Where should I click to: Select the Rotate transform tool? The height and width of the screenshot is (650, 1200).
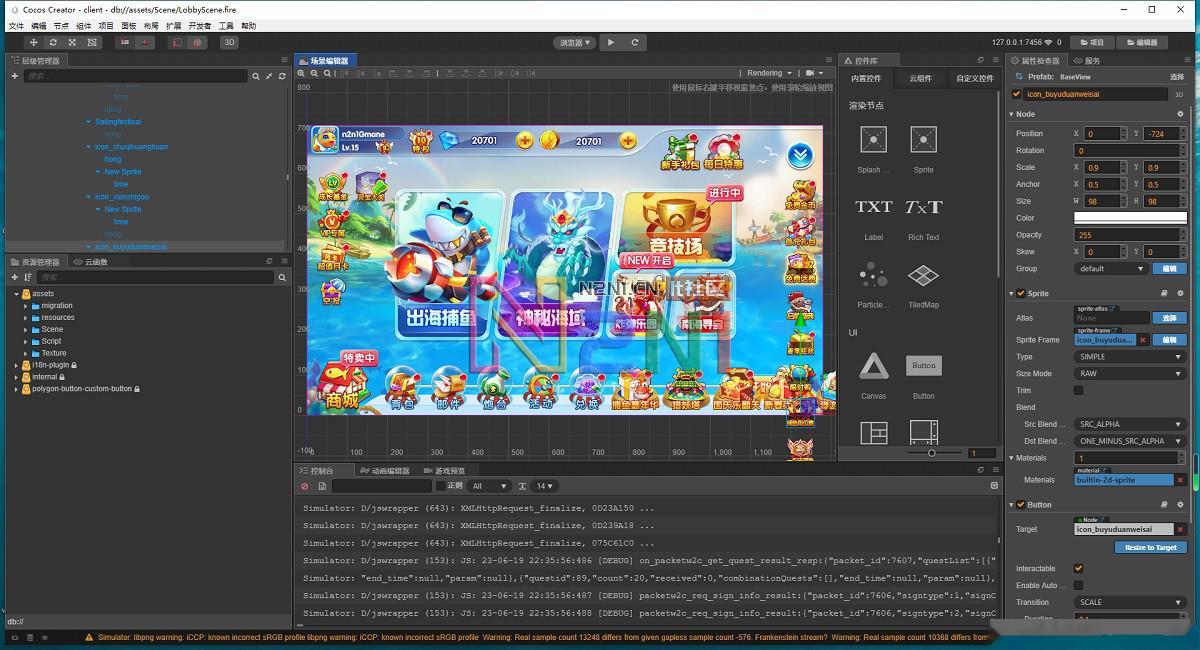pos(53,43)
